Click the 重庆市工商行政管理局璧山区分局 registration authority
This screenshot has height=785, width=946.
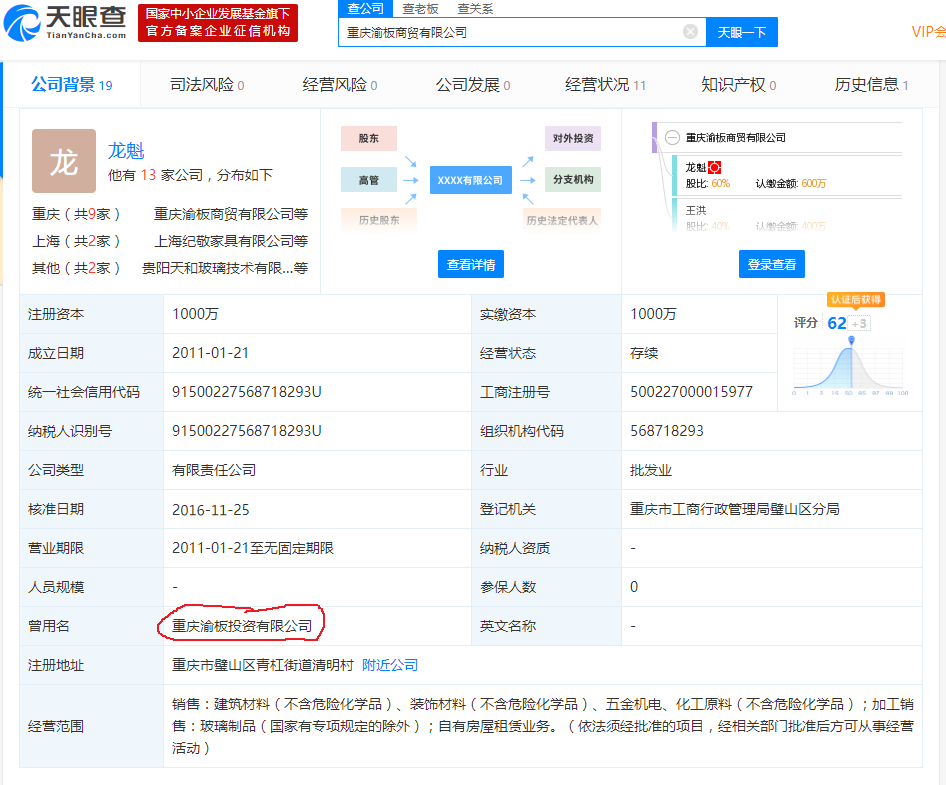coord(735,509)
